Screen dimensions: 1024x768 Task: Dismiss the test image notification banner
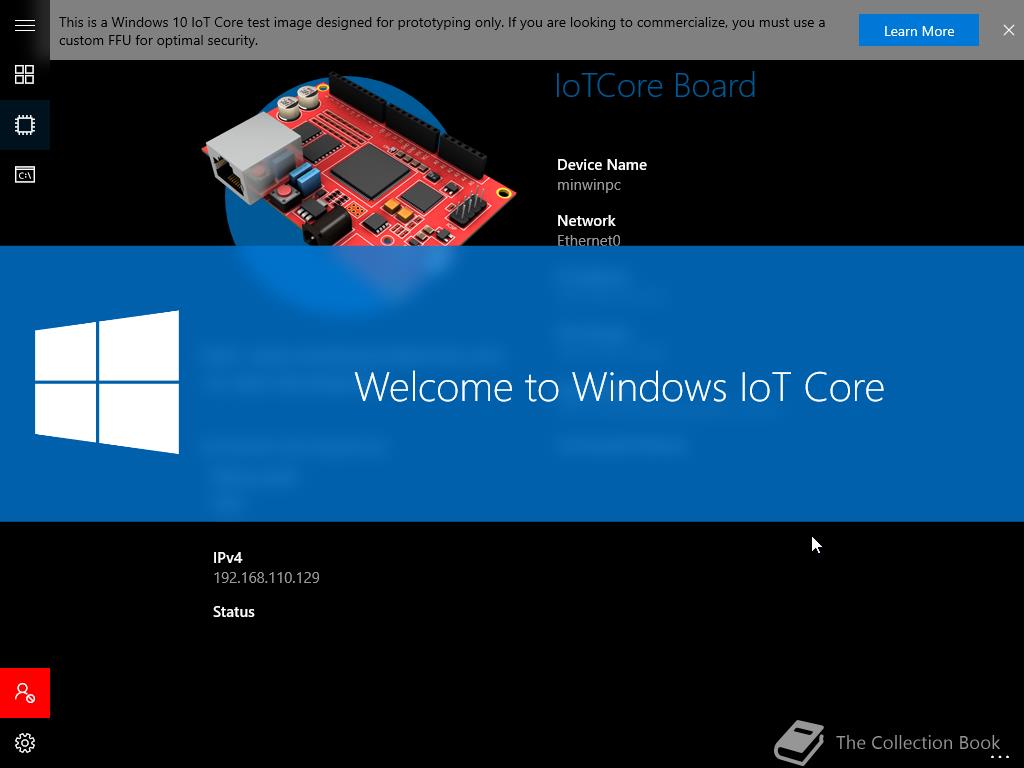tap(1008, 30)
